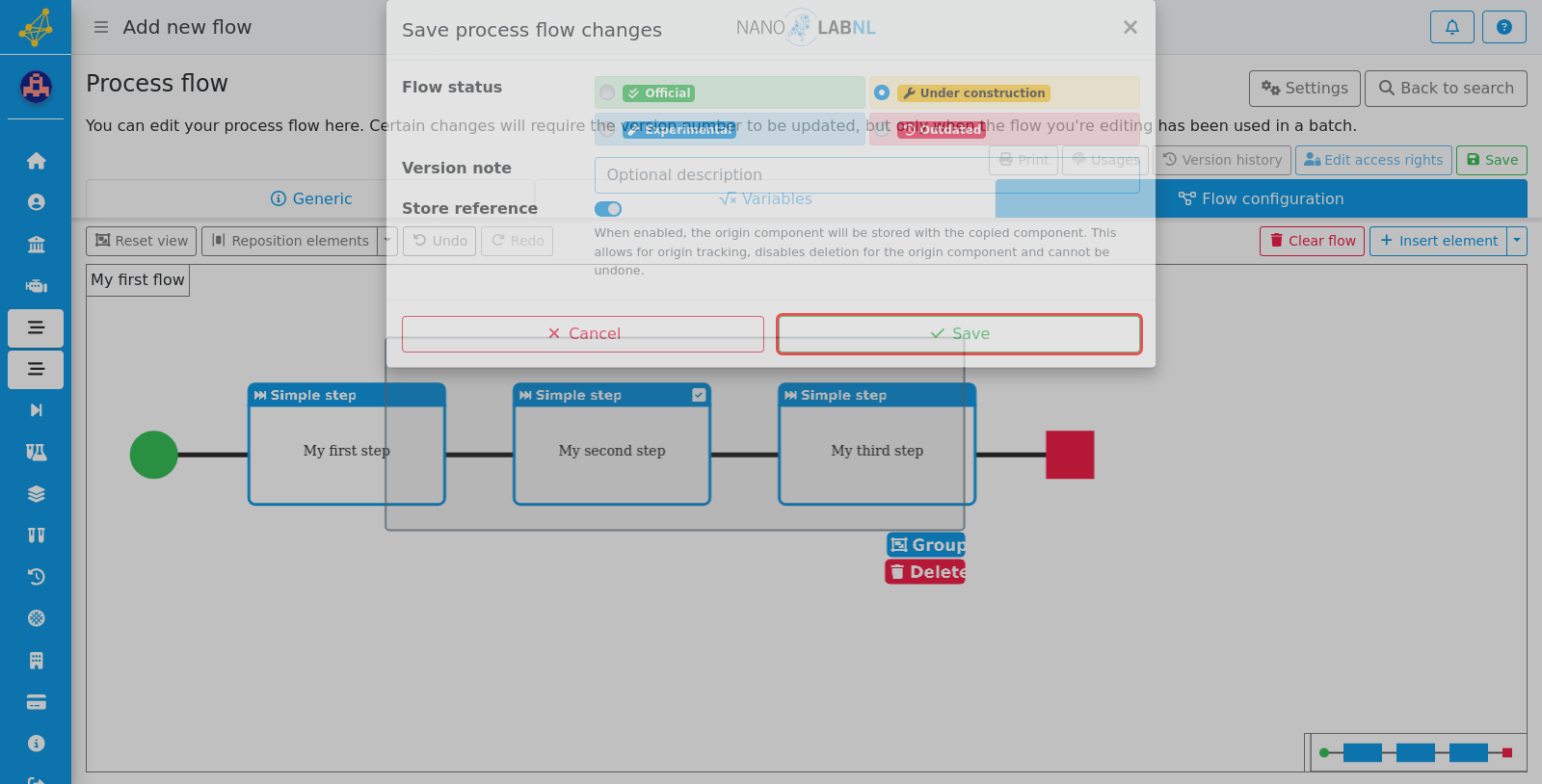Viewport: 1542px width, 784px height.
Task: Click the green start node in the flow
Action: point(154,455)
